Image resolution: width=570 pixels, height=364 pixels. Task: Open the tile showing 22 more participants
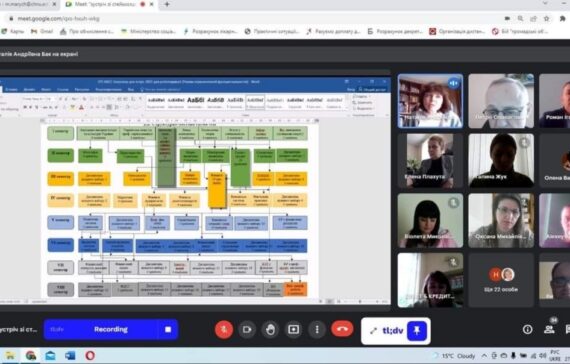[x=501, y=280]
